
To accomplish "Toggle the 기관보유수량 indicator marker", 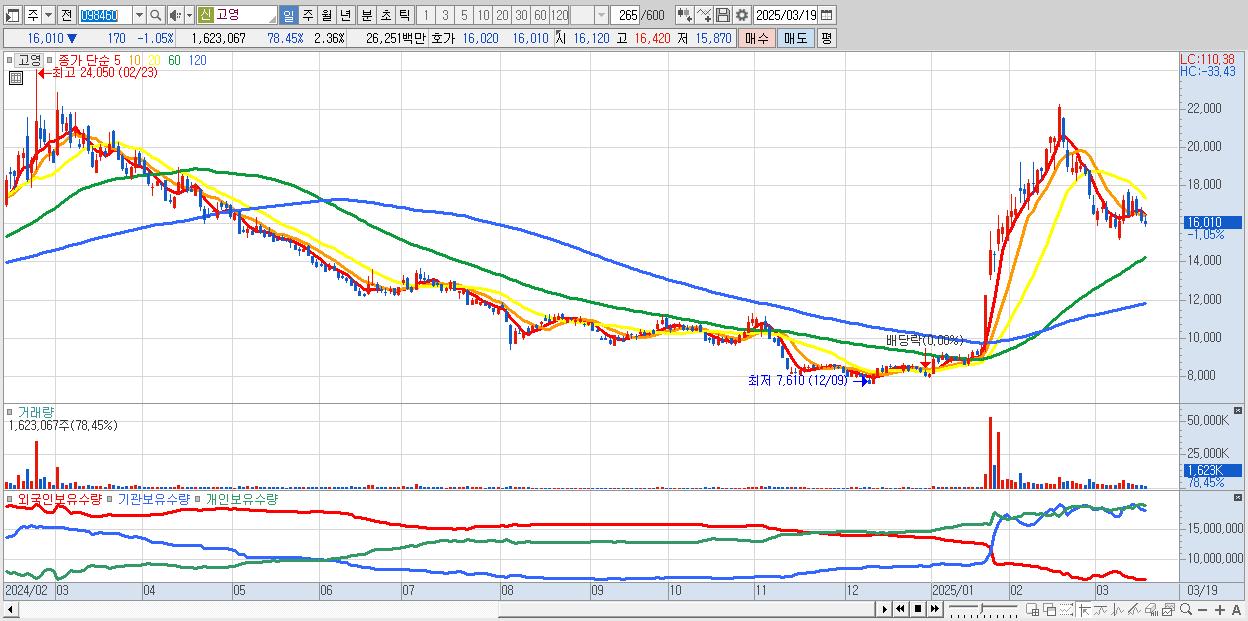I will pyautogui.click(x=109, y=498).
